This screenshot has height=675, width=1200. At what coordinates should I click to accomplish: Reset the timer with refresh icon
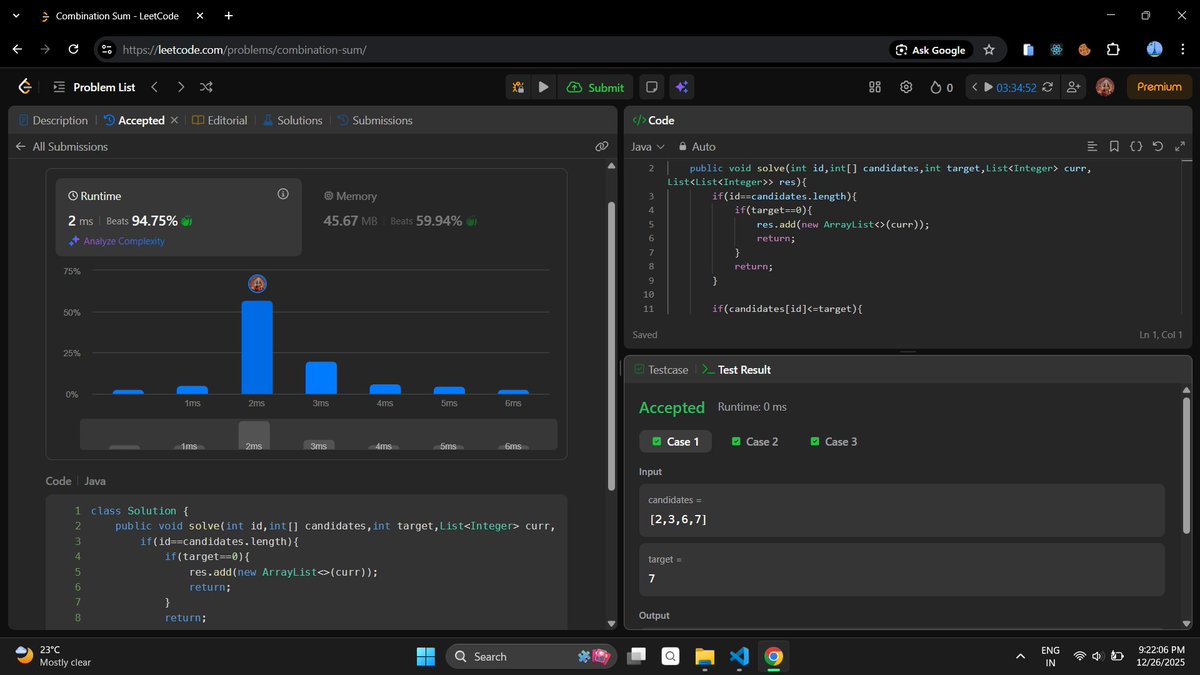pos(1047,87)
